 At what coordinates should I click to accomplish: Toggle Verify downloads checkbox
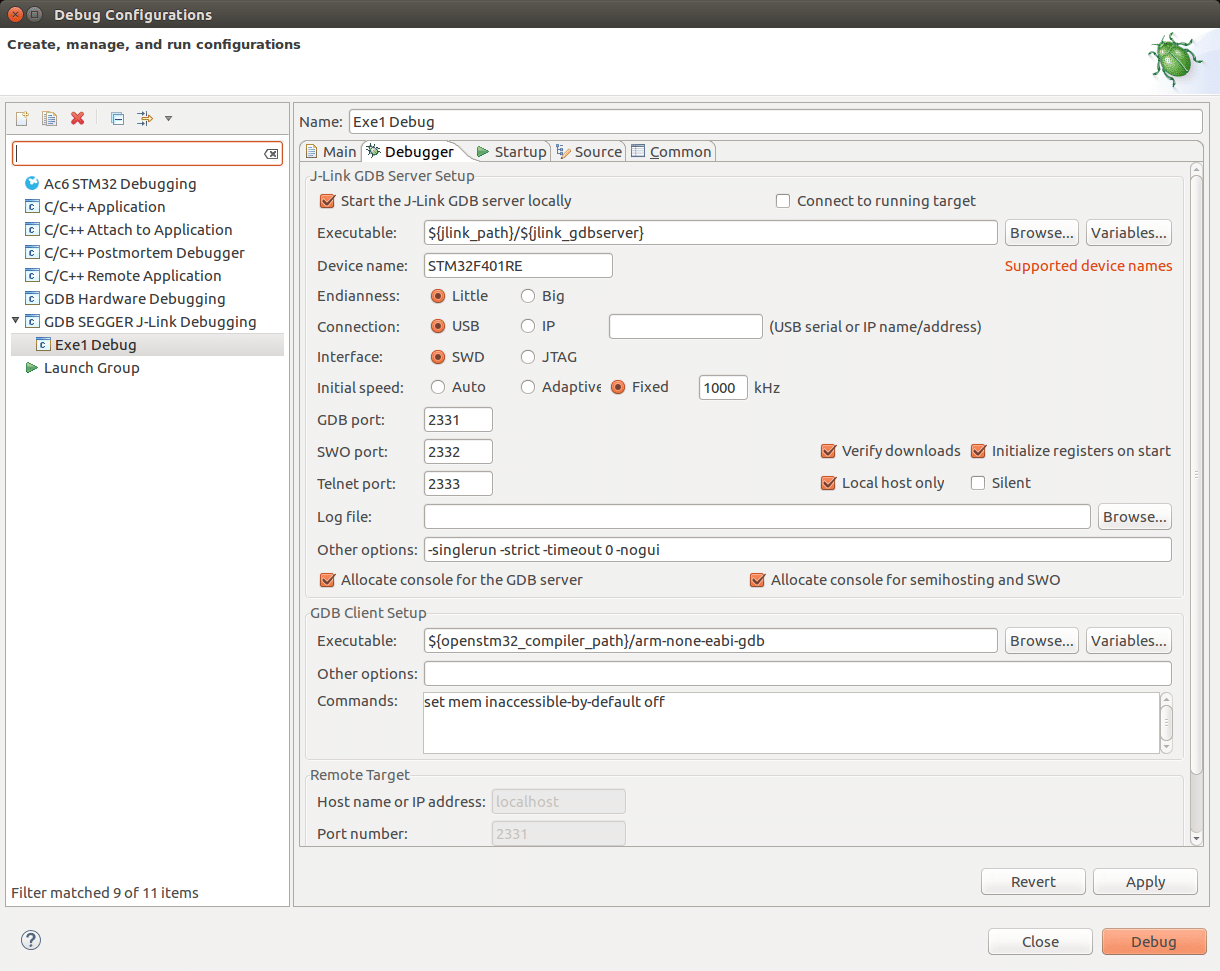pos(828,451)
